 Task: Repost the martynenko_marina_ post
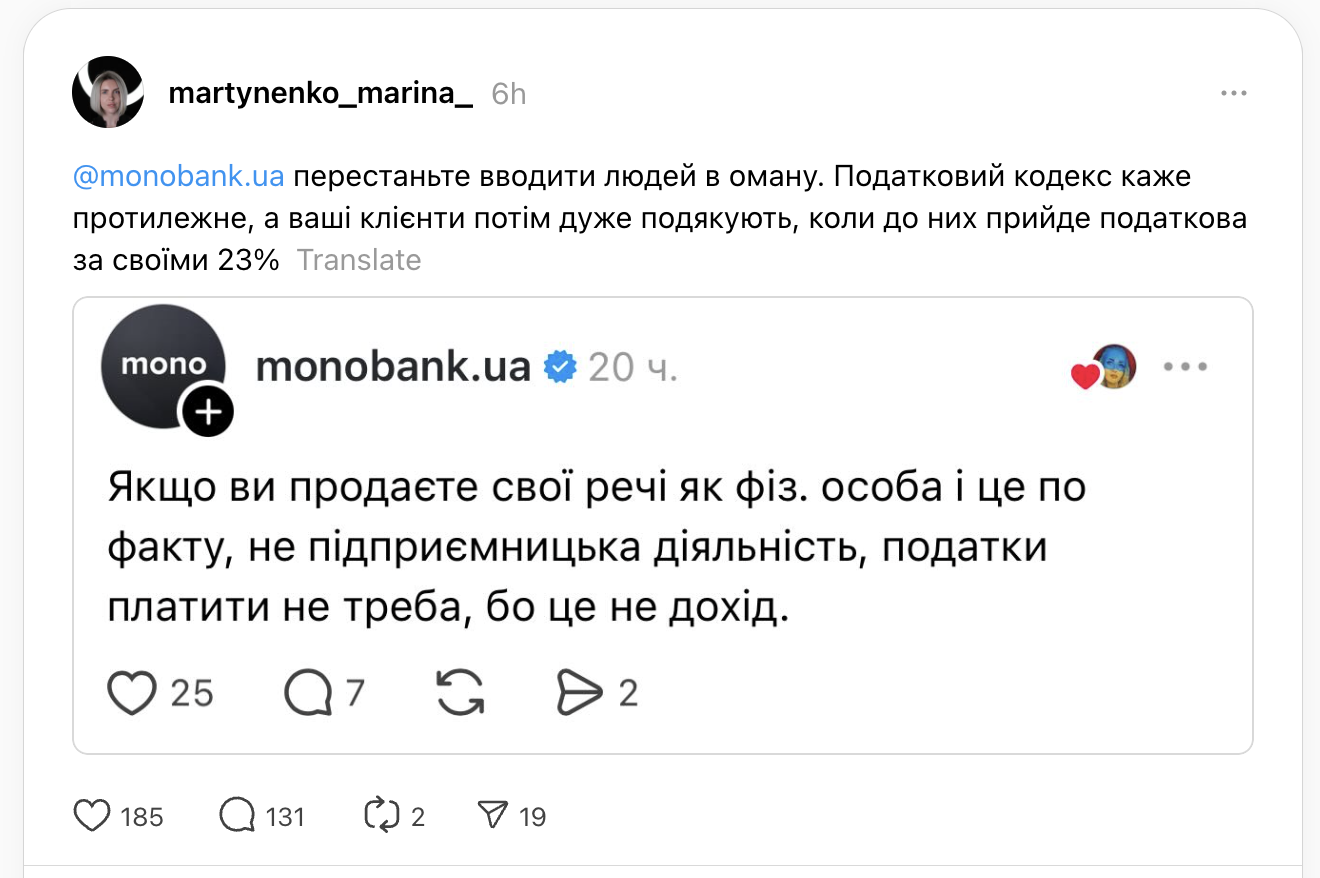point(382,816)
